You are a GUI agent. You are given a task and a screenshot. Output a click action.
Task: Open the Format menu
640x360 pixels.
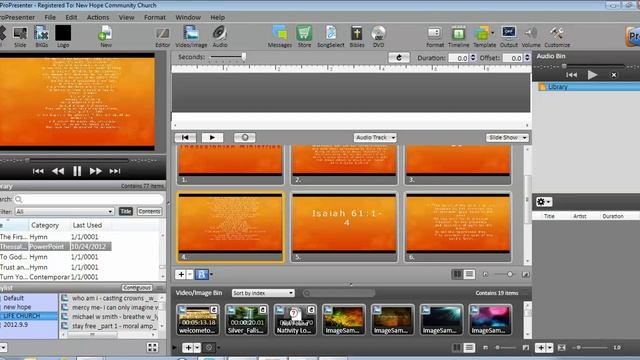(x=155, y=17)
